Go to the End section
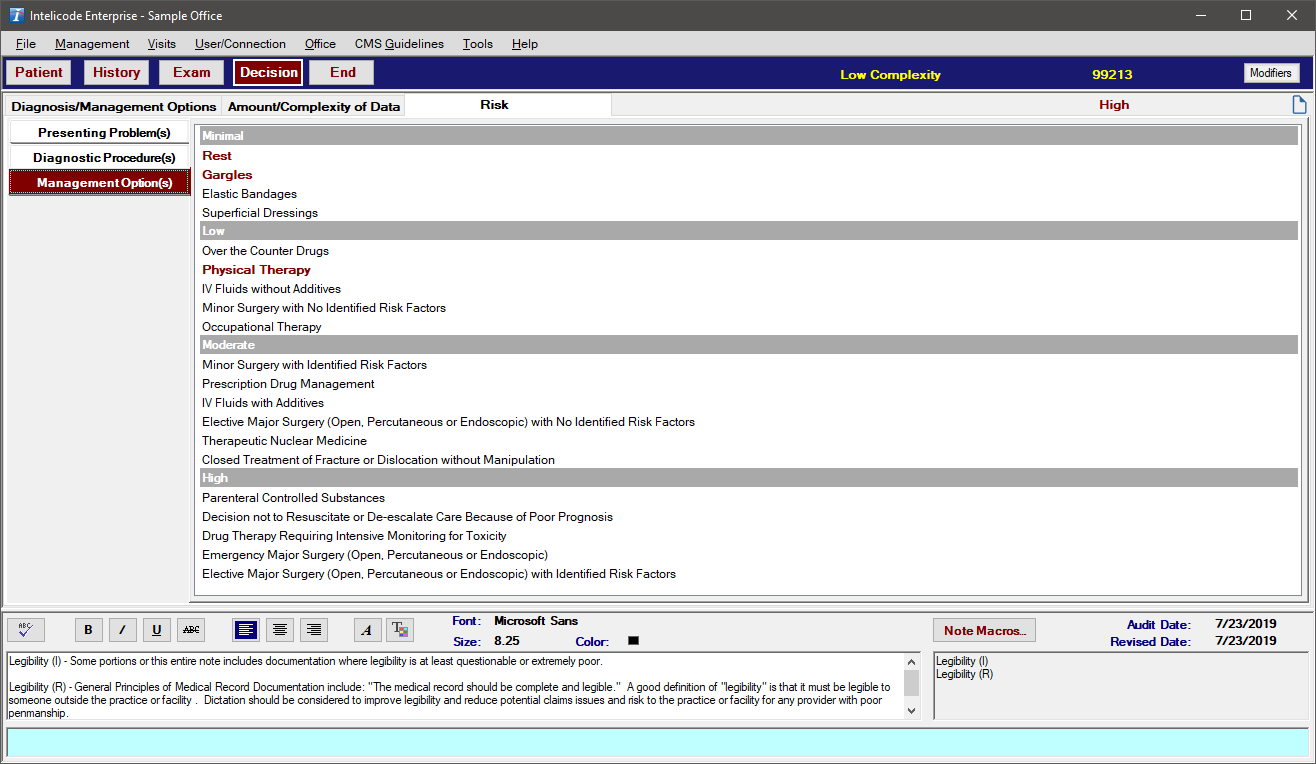This screenshot has height=764, width=1316. point(342,72)
